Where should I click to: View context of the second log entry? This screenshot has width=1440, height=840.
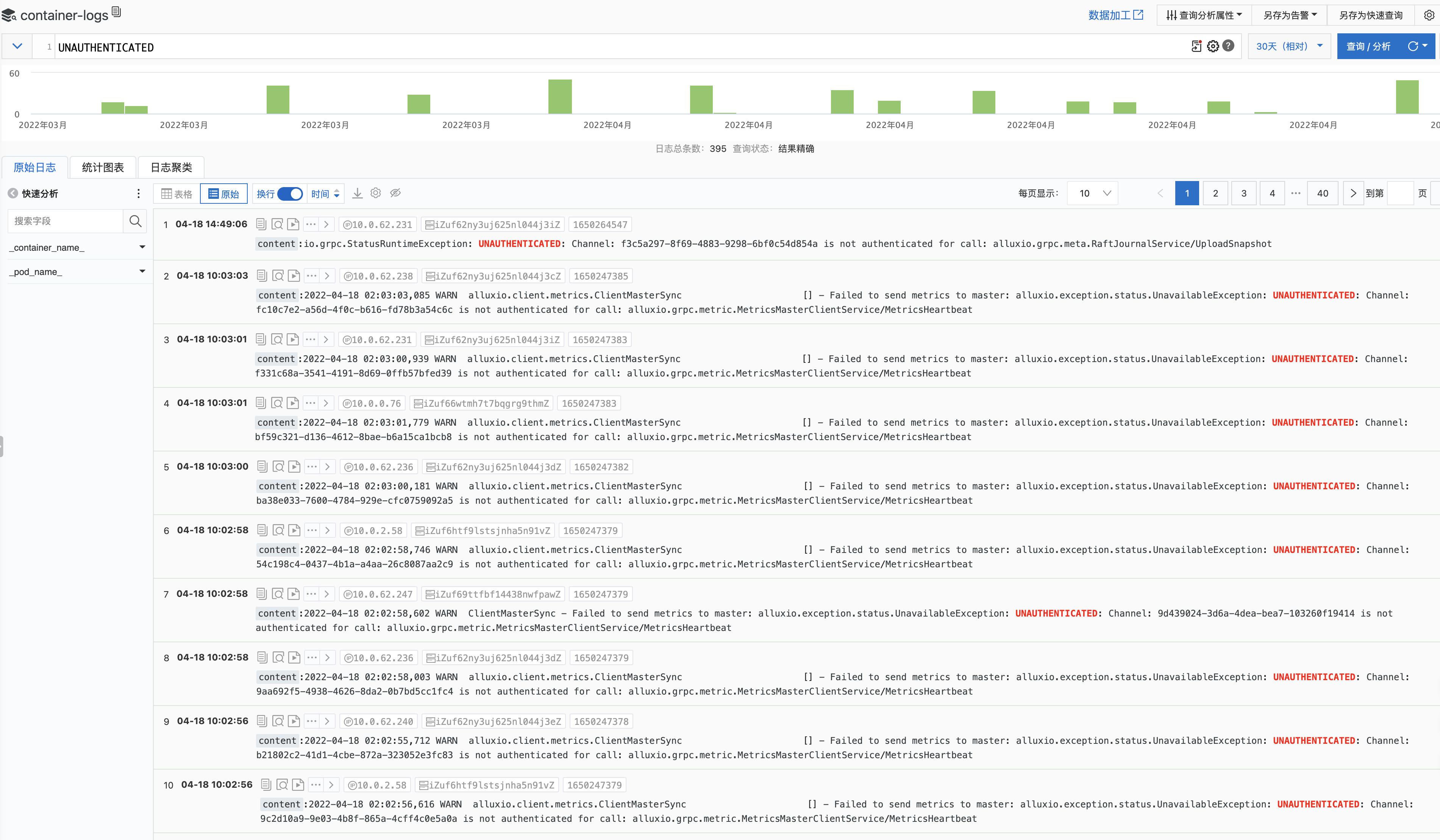tap(278, 275)
